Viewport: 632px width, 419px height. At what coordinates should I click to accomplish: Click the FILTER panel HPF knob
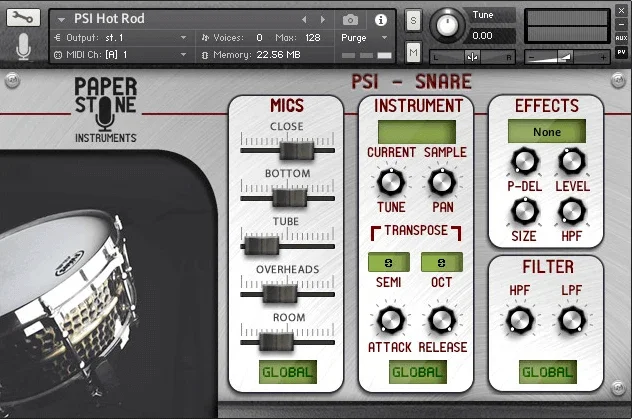coord(520,320)
